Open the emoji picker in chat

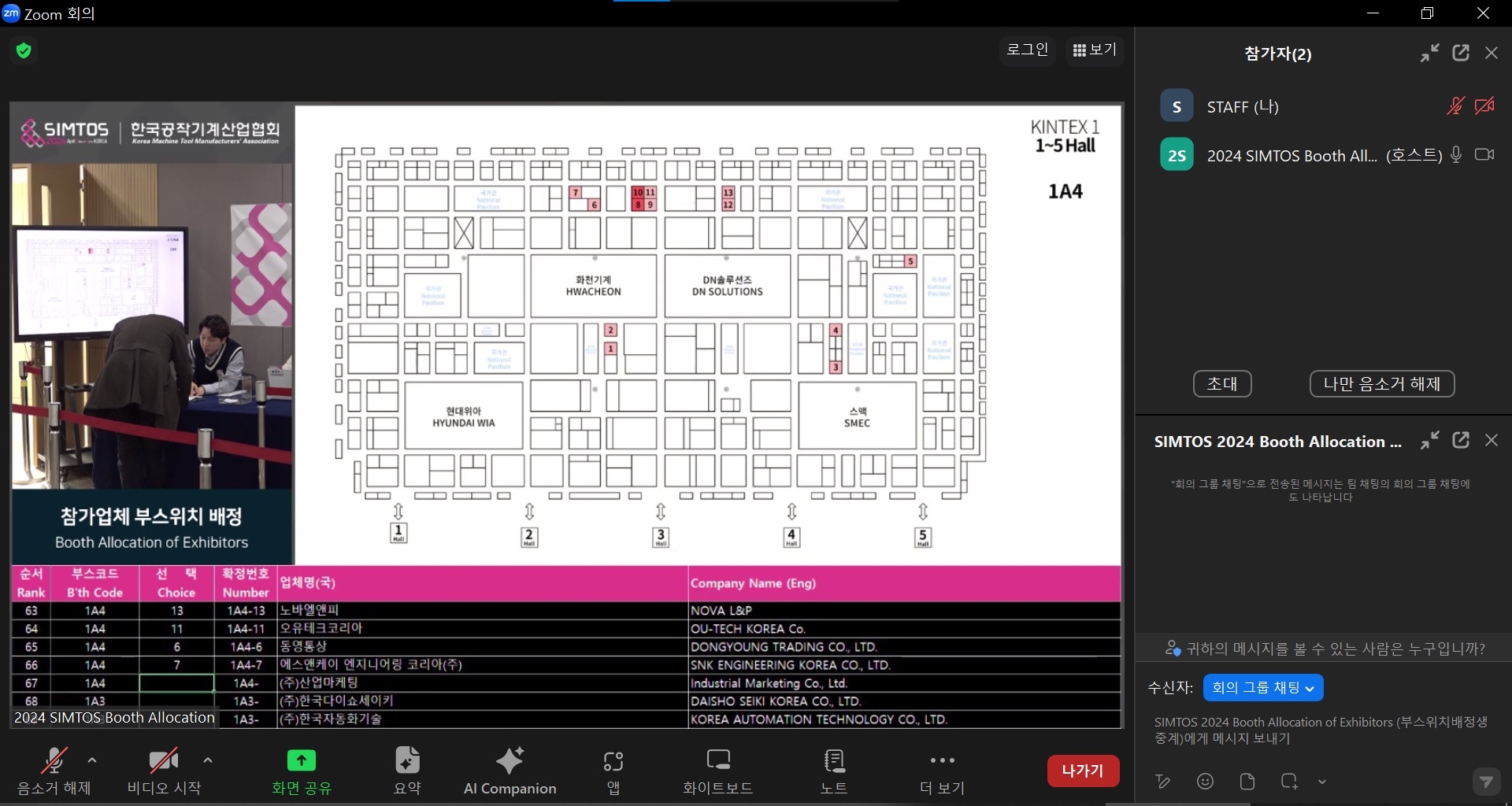(x=1205, y=782)
